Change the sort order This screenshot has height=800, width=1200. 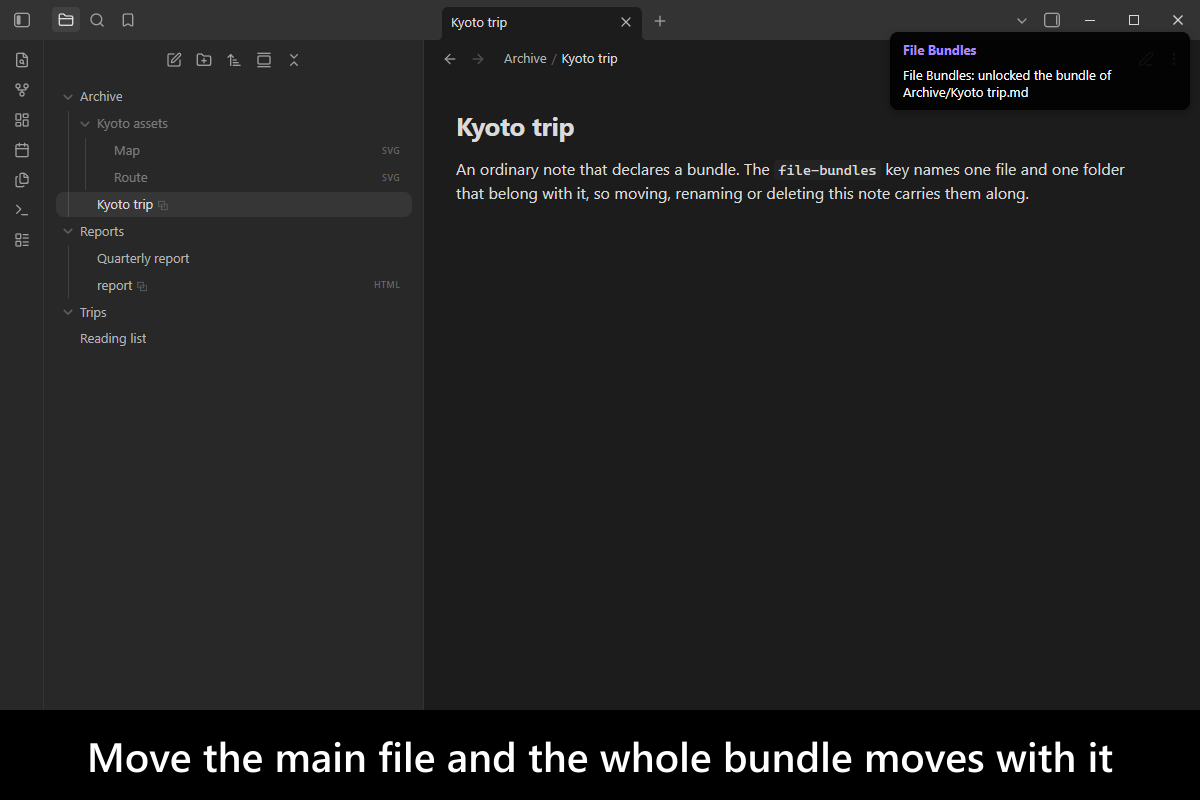point(234,60)
